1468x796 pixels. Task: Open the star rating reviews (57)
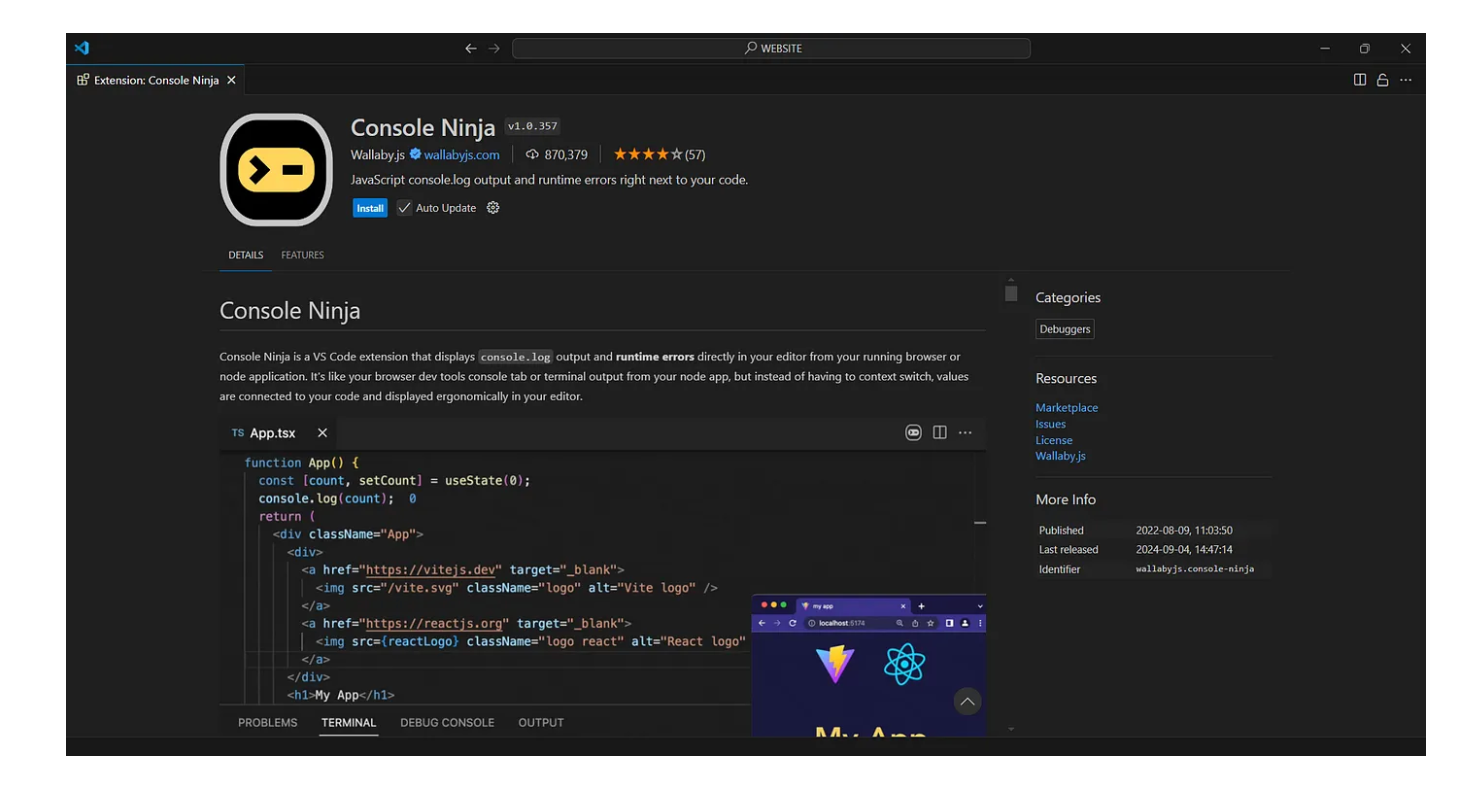click(659, 155)
